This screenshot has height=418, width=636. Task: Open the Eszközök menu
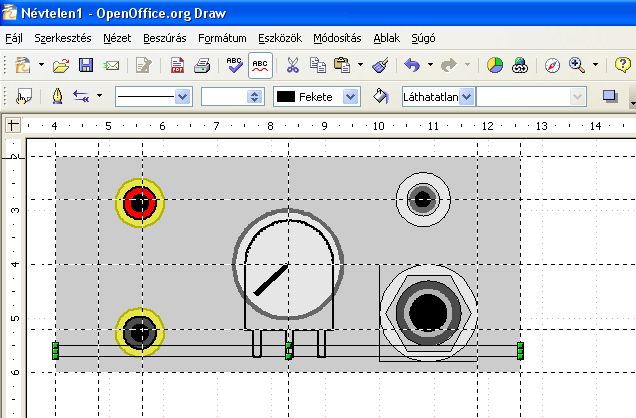(x=280, y=38)
